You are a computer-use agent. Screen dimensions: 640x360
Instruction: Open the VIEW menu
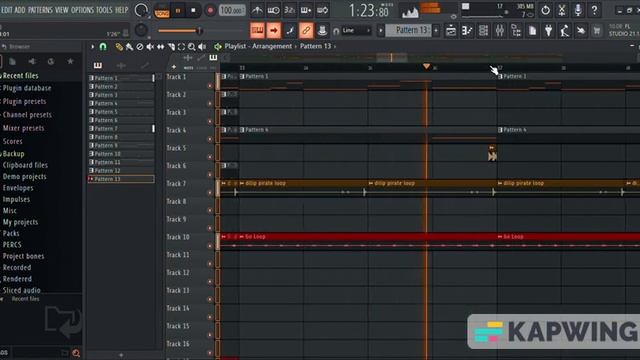(x=62, y=10)
